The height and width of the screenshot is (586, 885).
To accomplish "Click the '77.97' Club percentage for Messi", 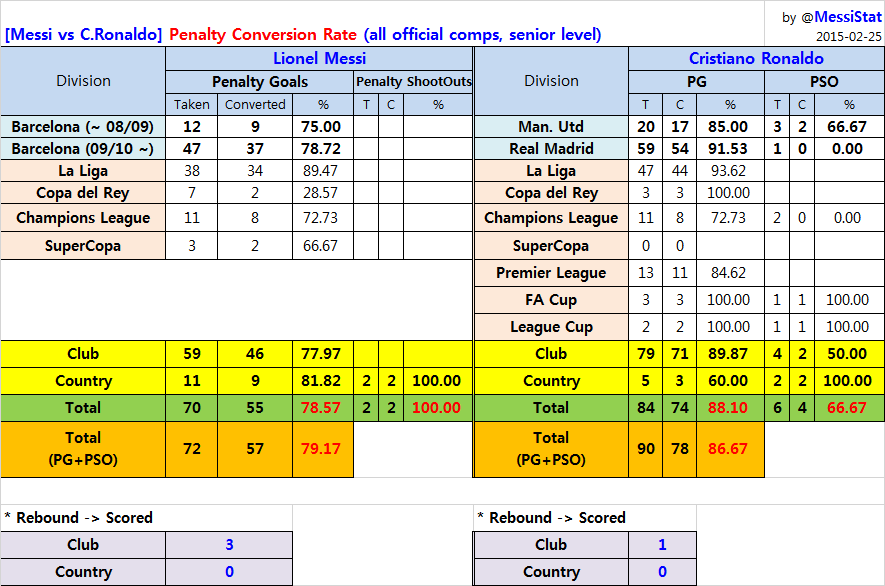I will point(323,354).
